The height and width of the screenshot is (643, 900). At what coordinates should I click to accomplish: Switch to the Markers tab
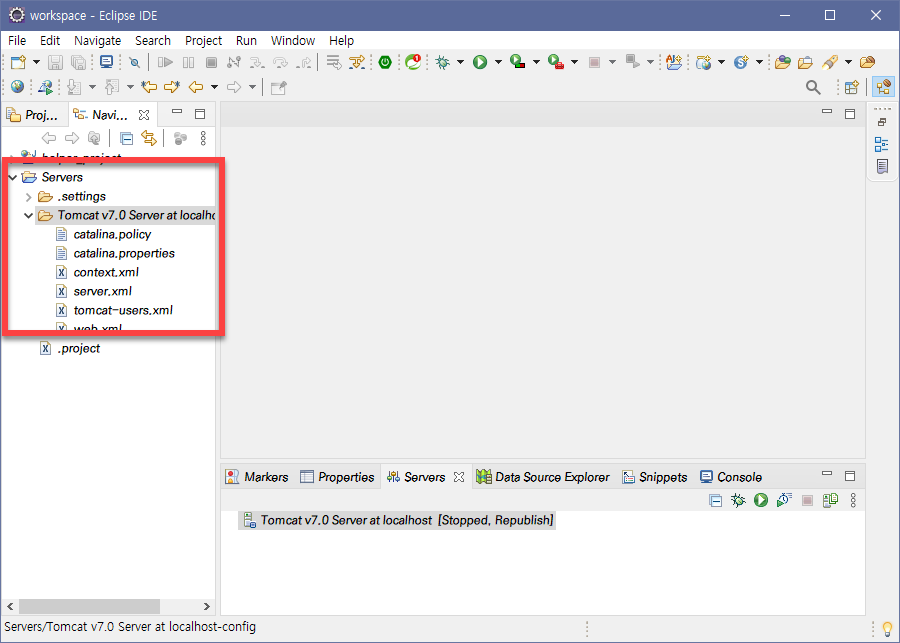(x=257, y=477)
